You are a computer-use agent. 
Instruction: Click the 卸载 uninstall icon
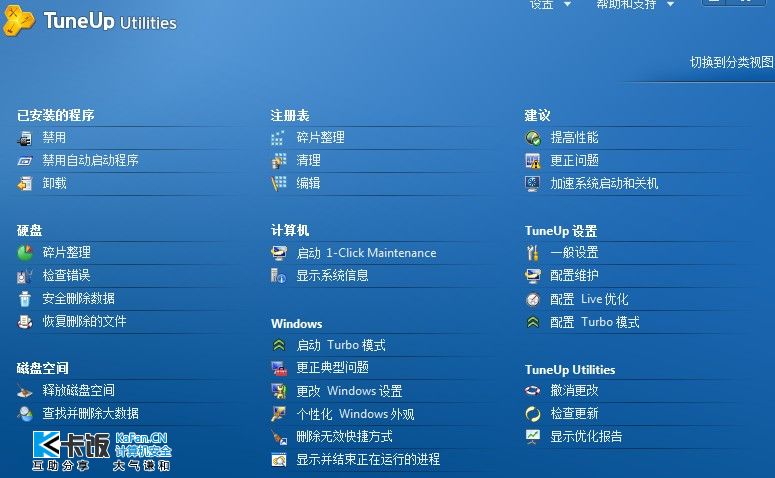point(25,184)
